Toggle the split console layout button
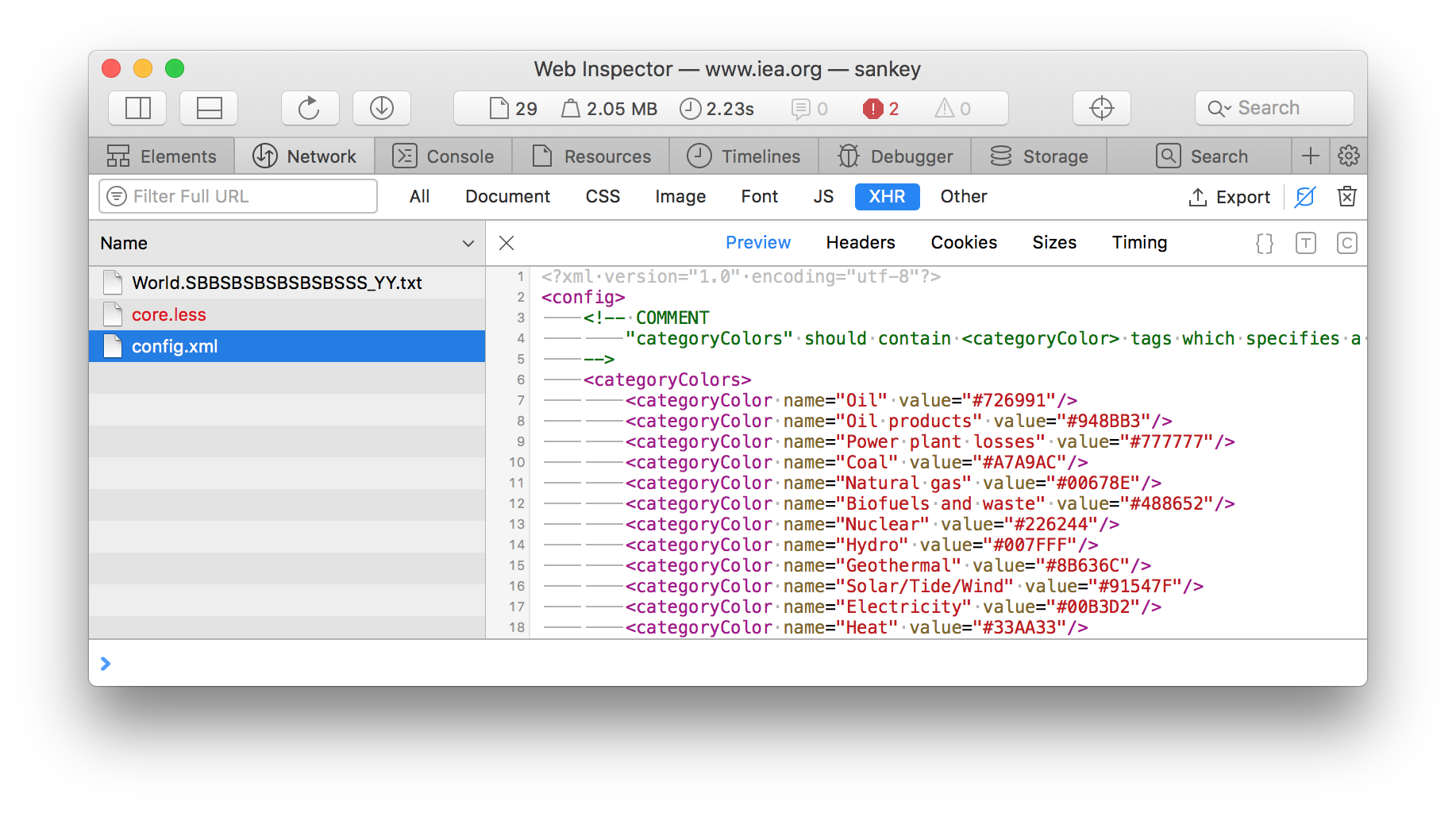Image resolution: width=1456 pixels, height=813 pixels. 209,108
